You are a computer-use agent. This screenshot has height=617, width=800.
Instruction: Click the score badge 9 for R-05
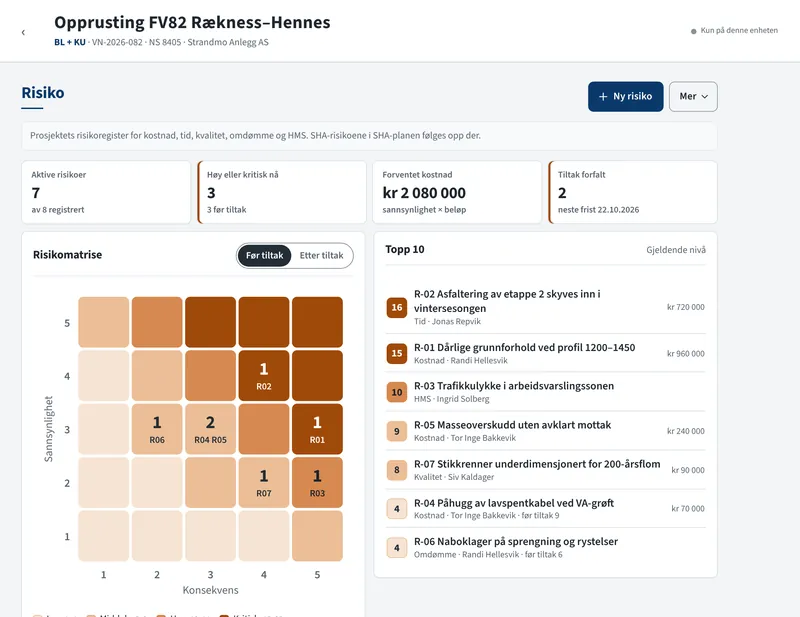[396, 431]
